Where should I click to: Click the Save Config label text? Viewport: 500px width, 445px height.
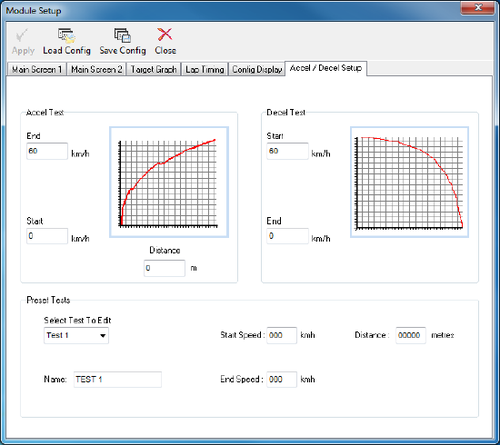coord(123,51)
